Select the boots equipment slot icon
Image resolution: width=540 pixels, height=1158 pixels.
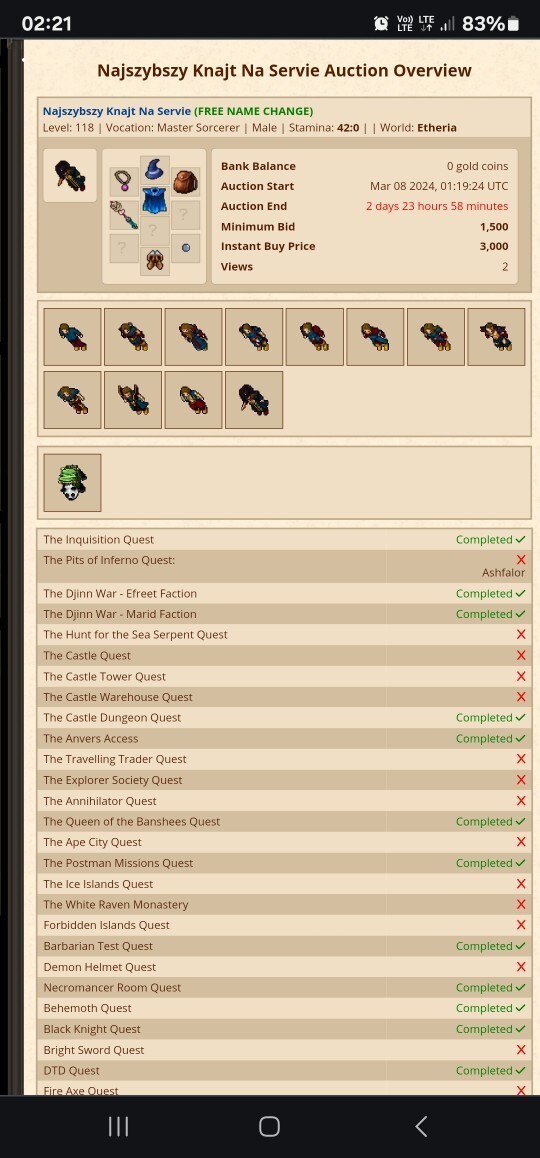(154, 261)
